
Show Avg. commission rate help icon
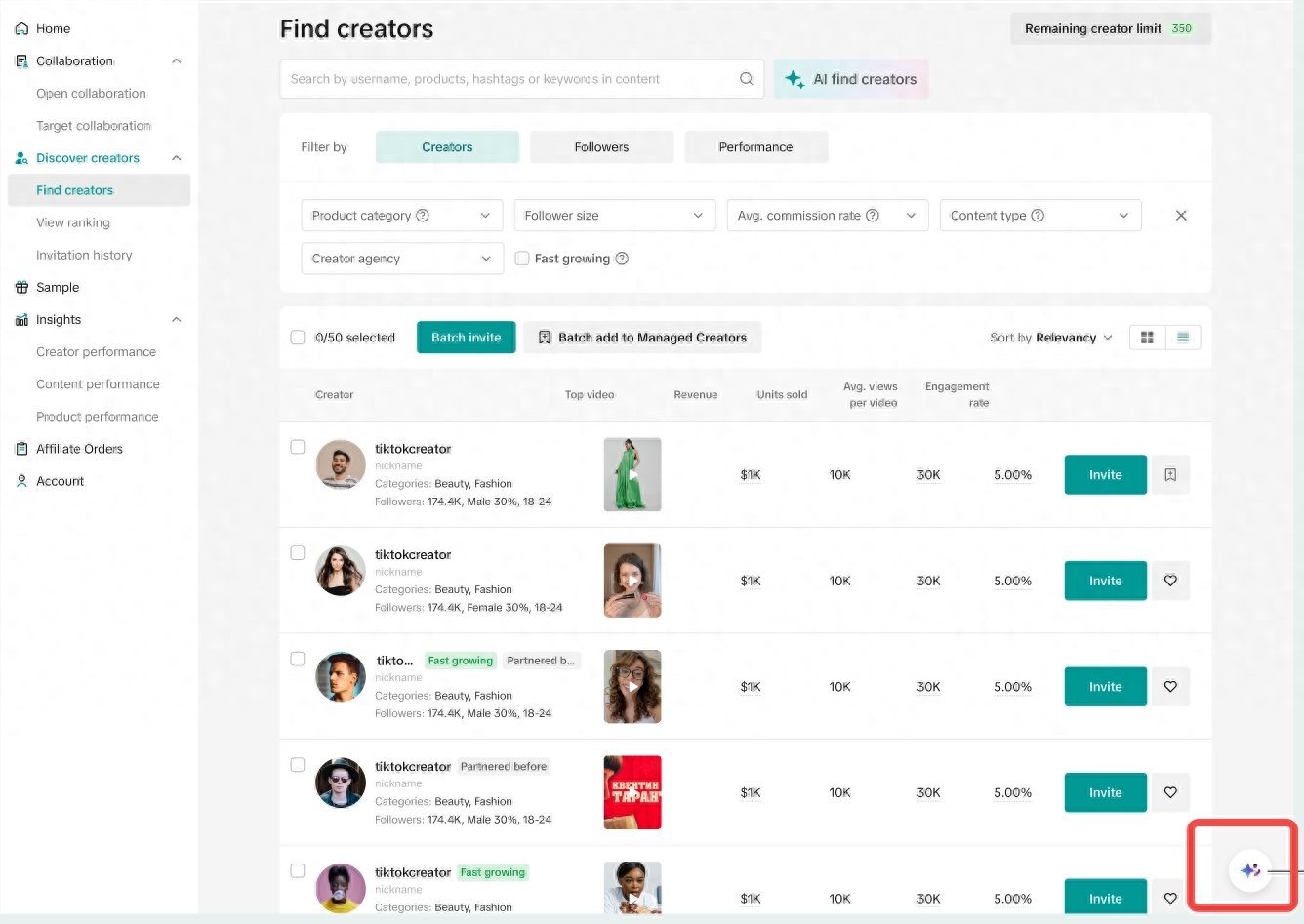pyautogui.click(x=873, y=216)
